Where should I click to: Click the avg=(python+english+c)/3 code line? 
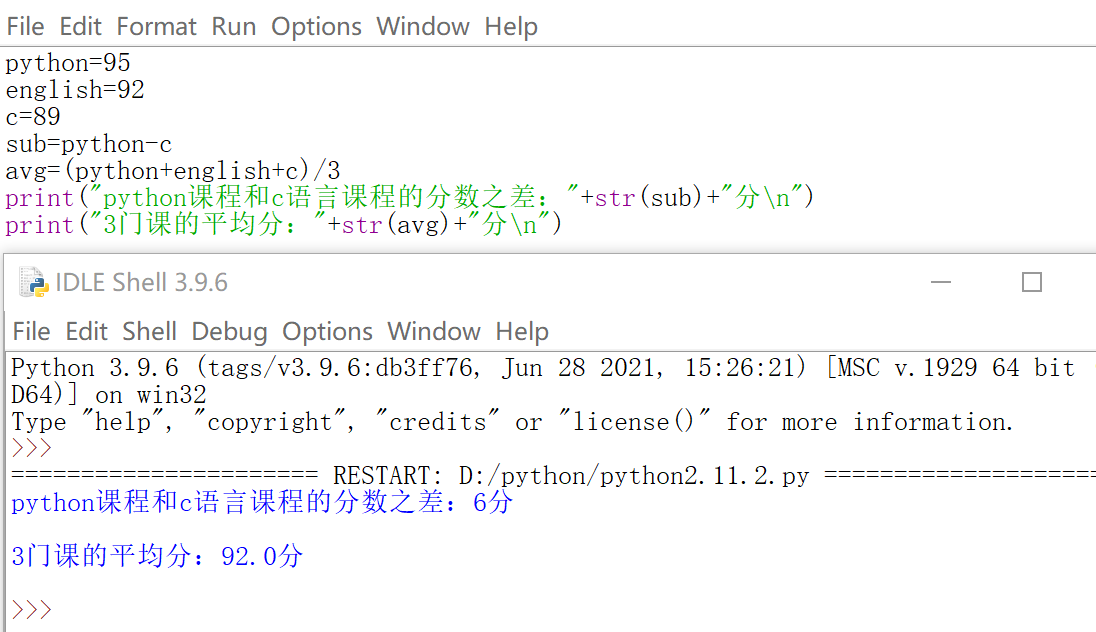click(x=173, y=171)
